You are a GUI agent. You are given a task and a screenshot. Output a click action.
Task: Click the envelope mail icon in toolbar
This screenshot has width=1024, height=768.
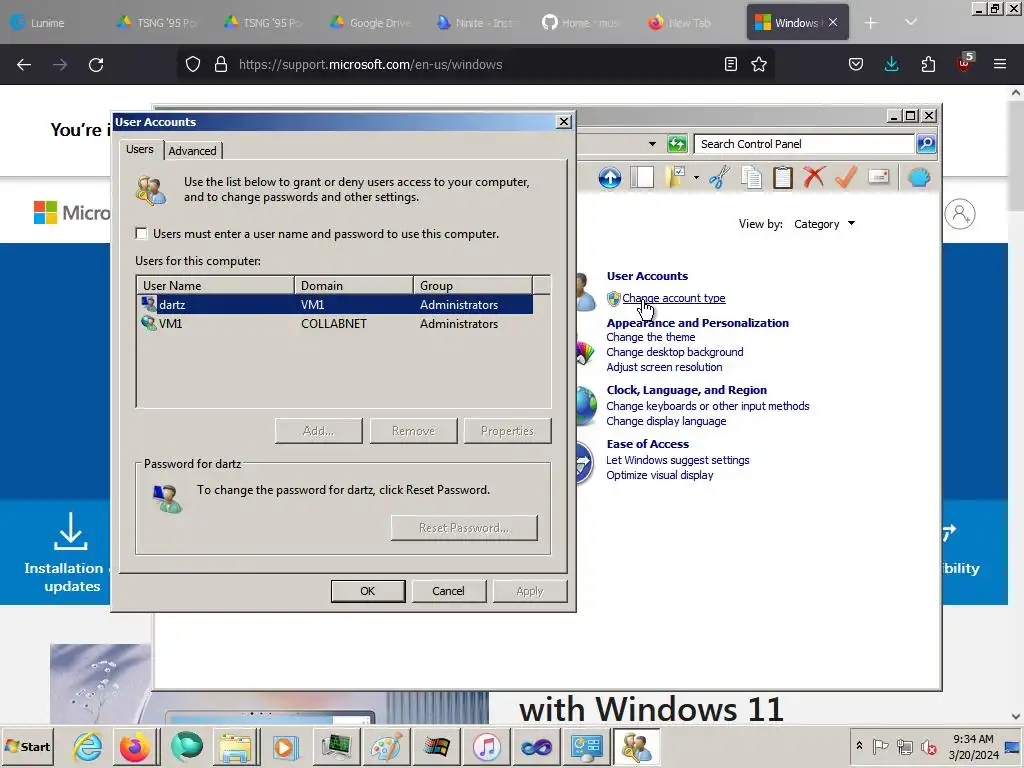pyautogui.click(x=878, y=177)
